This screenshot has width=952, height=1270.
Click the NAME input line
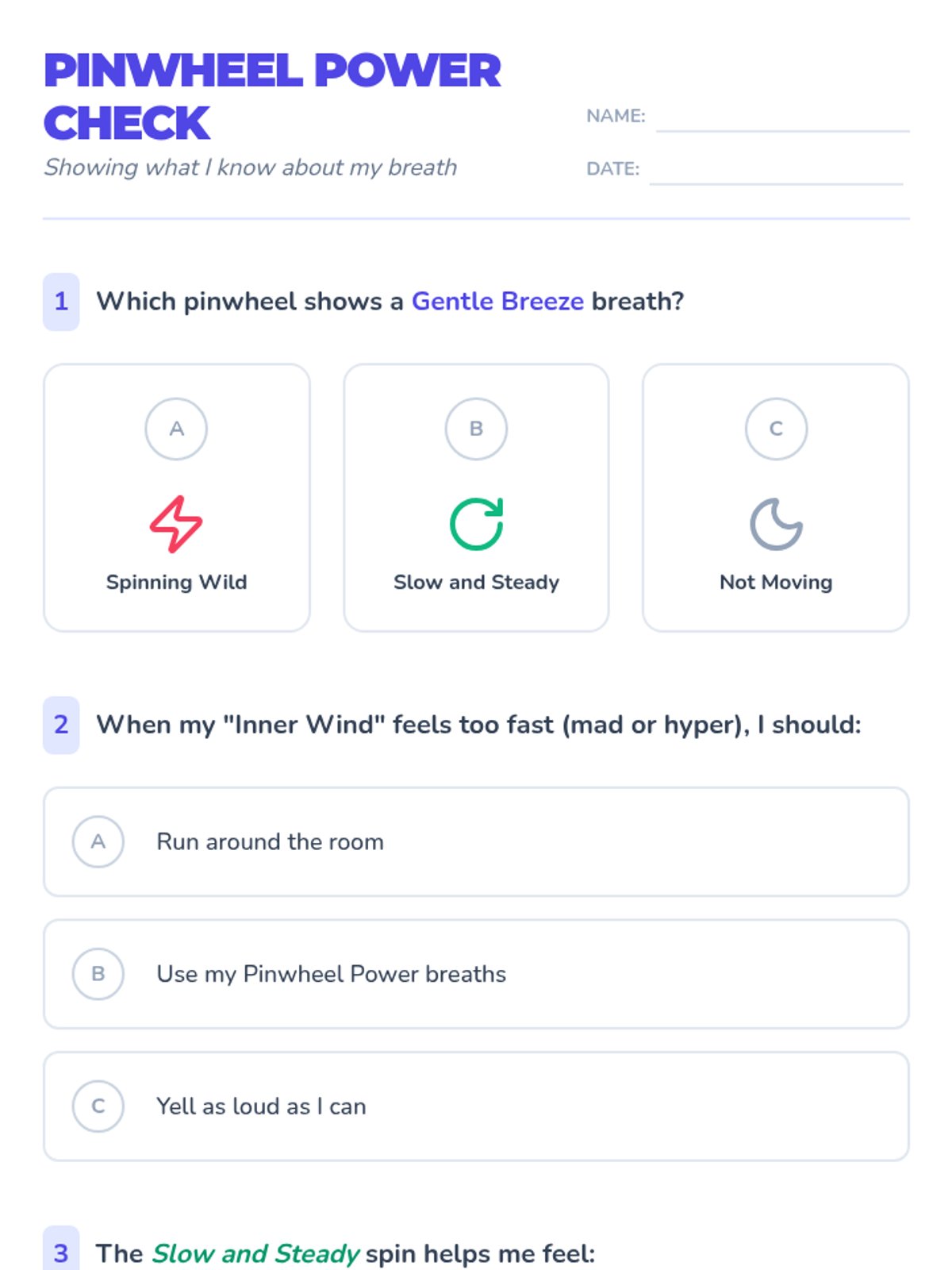pos(781,119)
